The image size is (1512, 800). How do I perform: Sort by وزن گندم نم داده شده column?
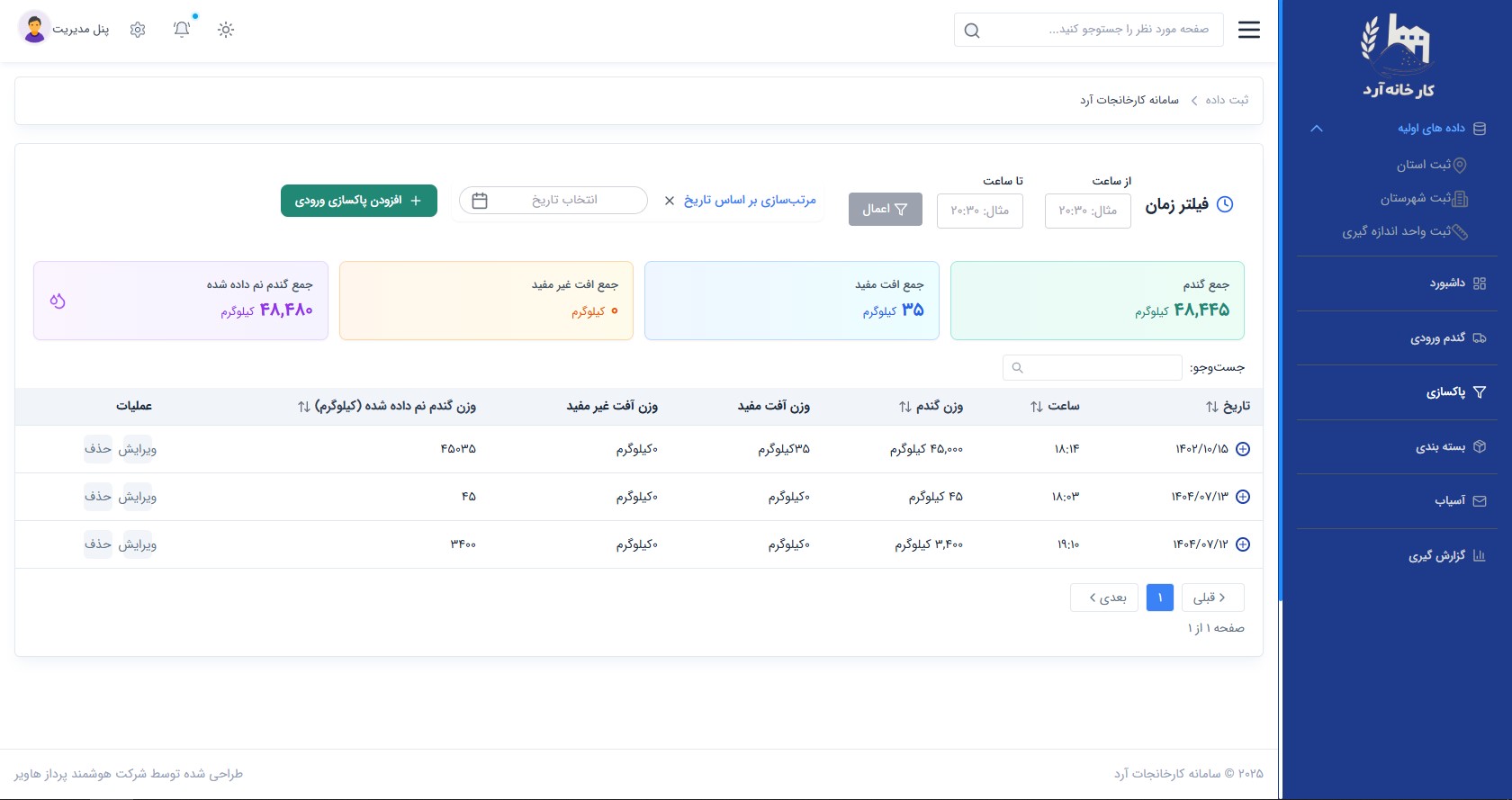point(387,407)
